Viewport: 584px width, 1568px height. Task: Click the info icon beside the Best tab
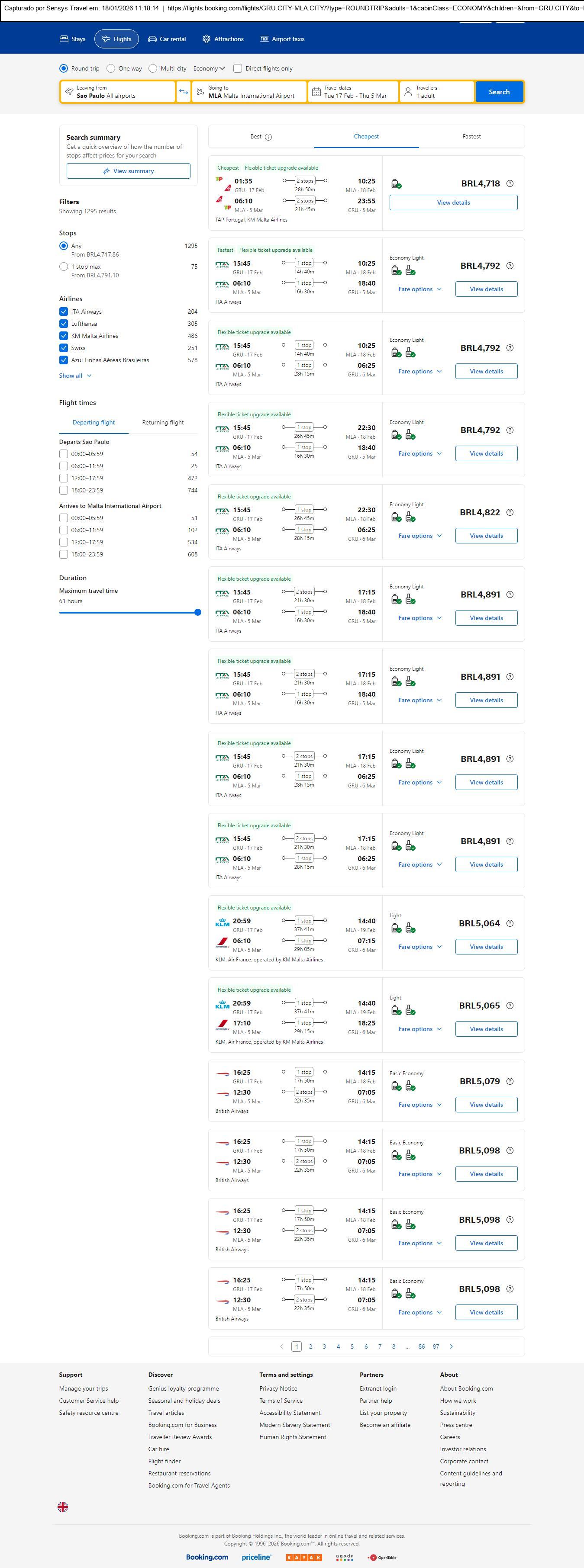[x=268, y=137]
